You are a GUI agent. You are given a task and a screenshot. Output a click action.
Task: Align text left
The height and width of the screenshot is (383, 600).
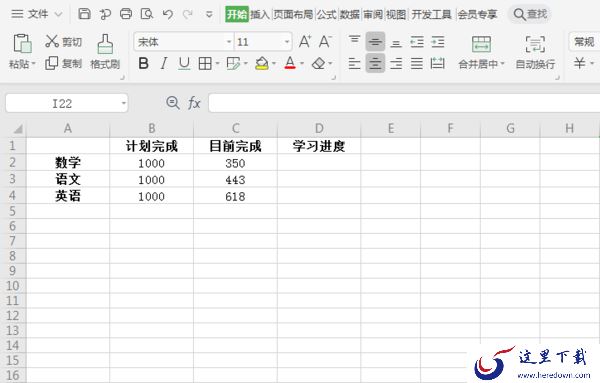point(354,63)
